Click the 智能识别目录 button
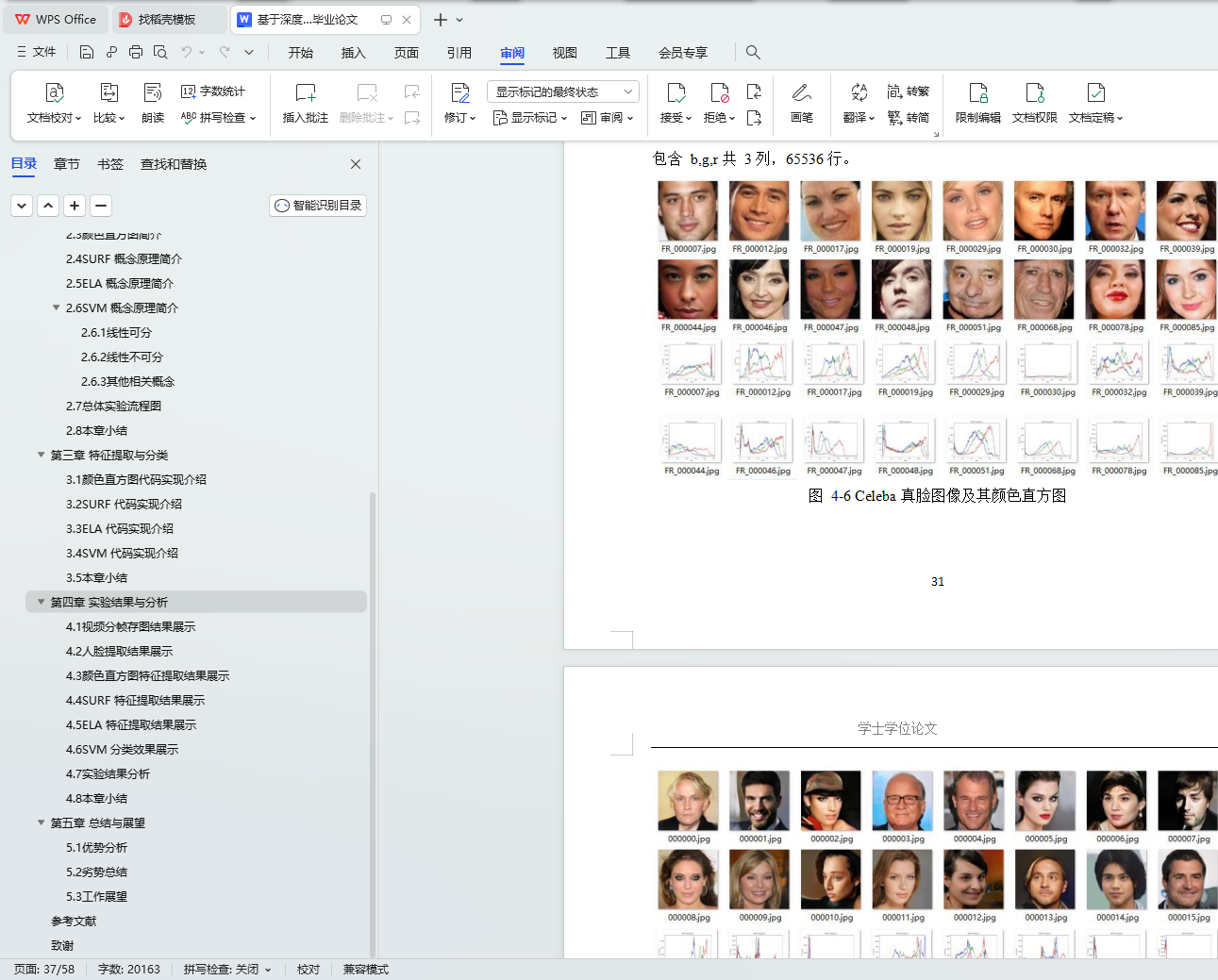The width and height of the screenshot is (1218, 980). (318, 206)
